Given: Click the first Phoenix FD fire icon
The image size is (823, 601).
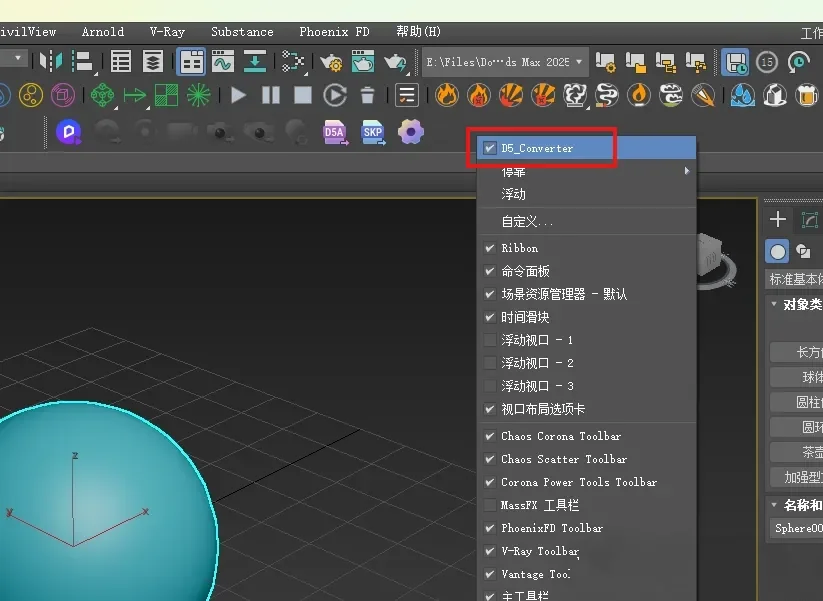Looking at the screenshot, I should point(447,96).
